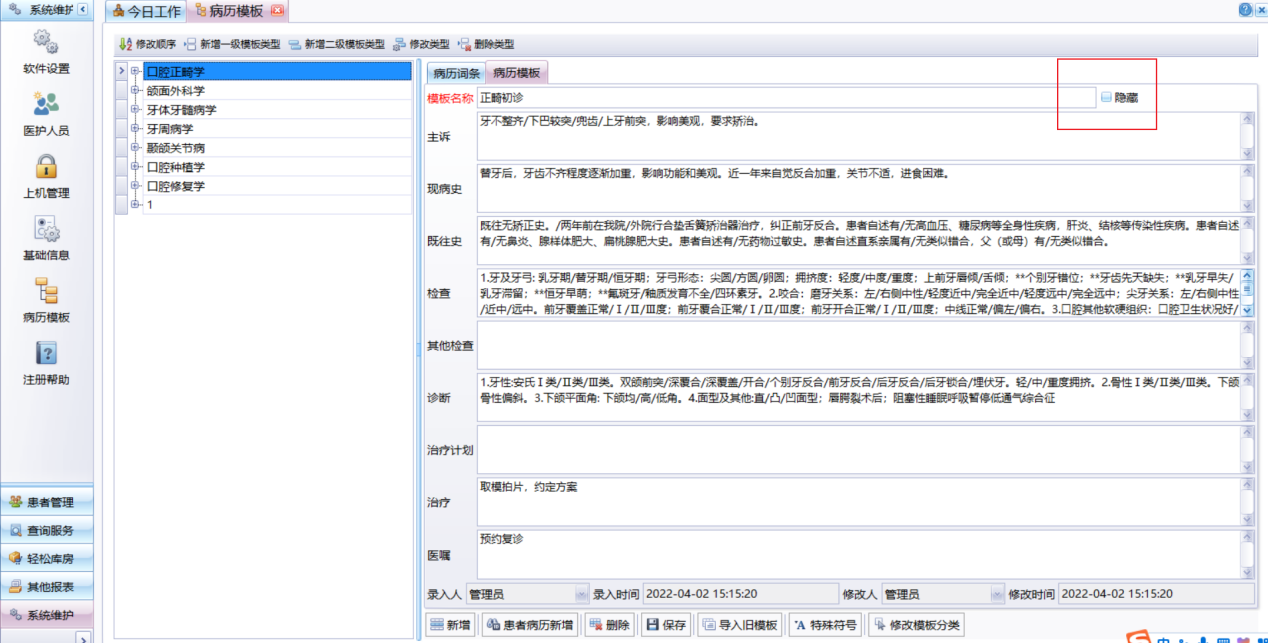
Task: Click 导入旧模板 button
Action: pyautogui.click(x=741, y=625)
